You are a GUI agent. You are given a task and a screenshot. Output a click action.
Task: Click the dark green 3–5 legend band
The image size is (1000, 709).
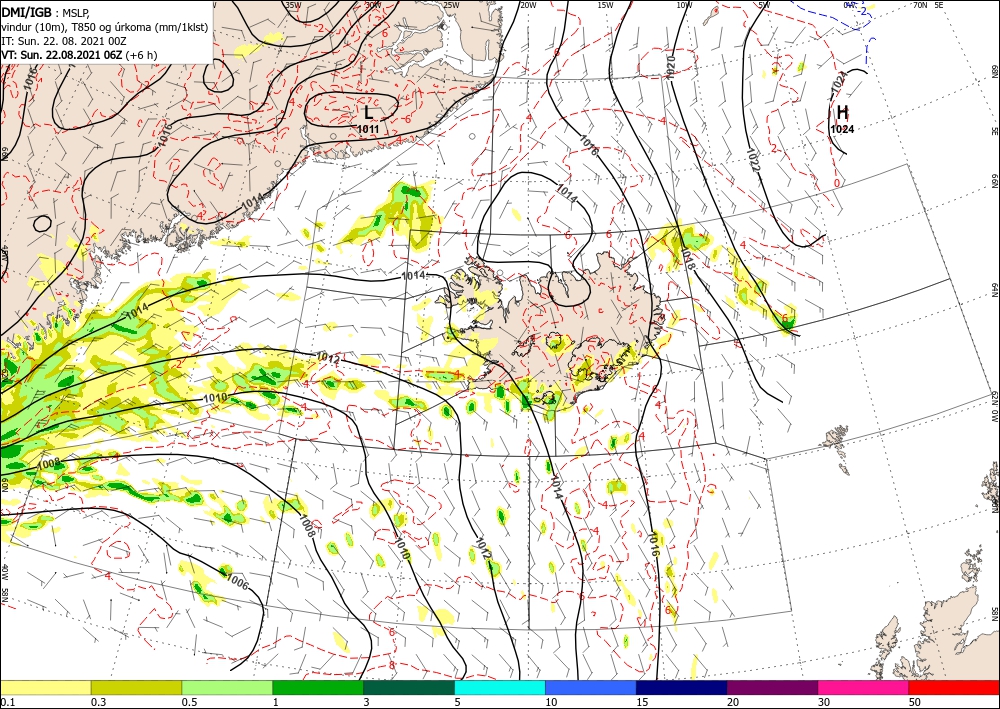pyautogui.click(x=409, y=687)
